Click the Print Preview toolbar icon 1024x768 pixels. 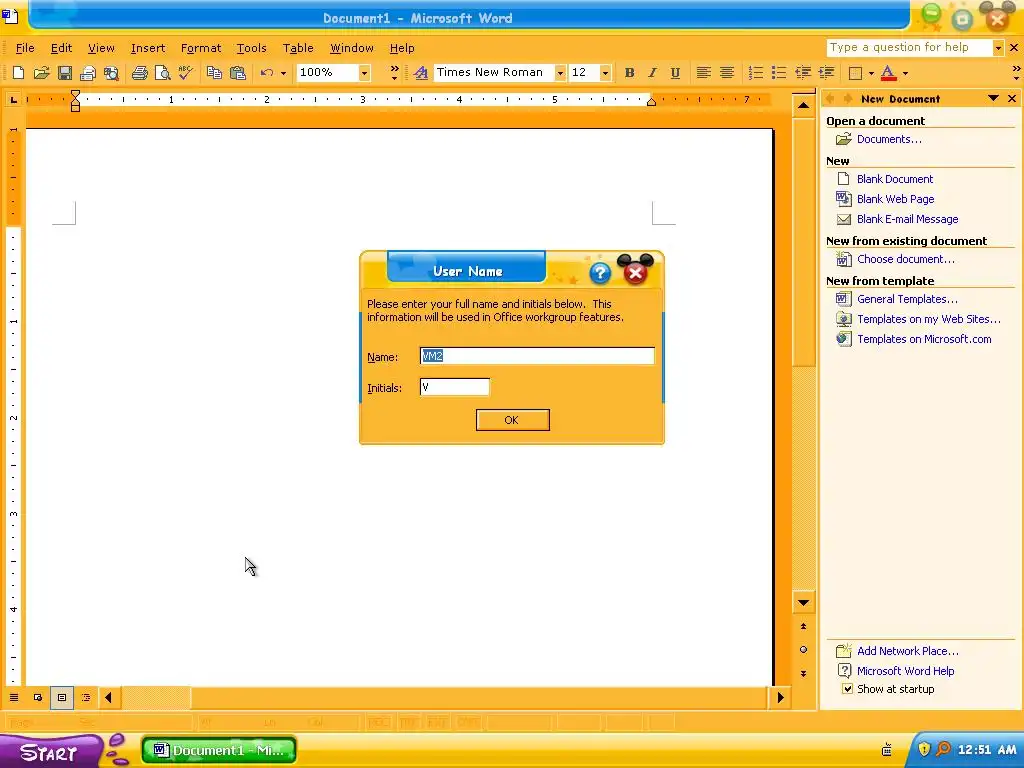coord(163,72)
